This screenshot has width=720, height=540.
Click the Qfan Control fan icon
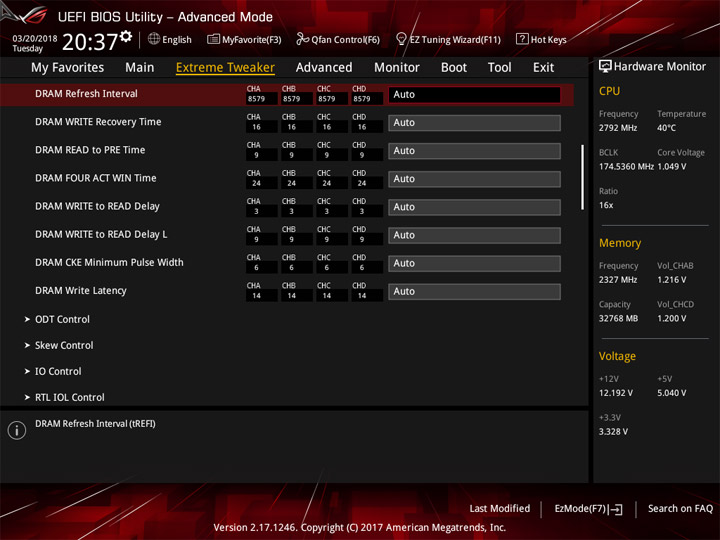tap(302, 39)
